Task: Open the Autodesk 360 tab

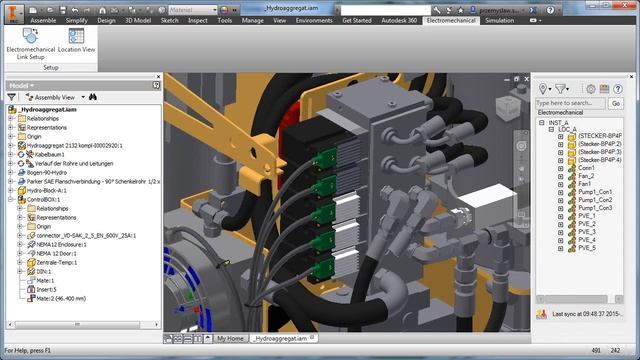Action: (399, 20)
